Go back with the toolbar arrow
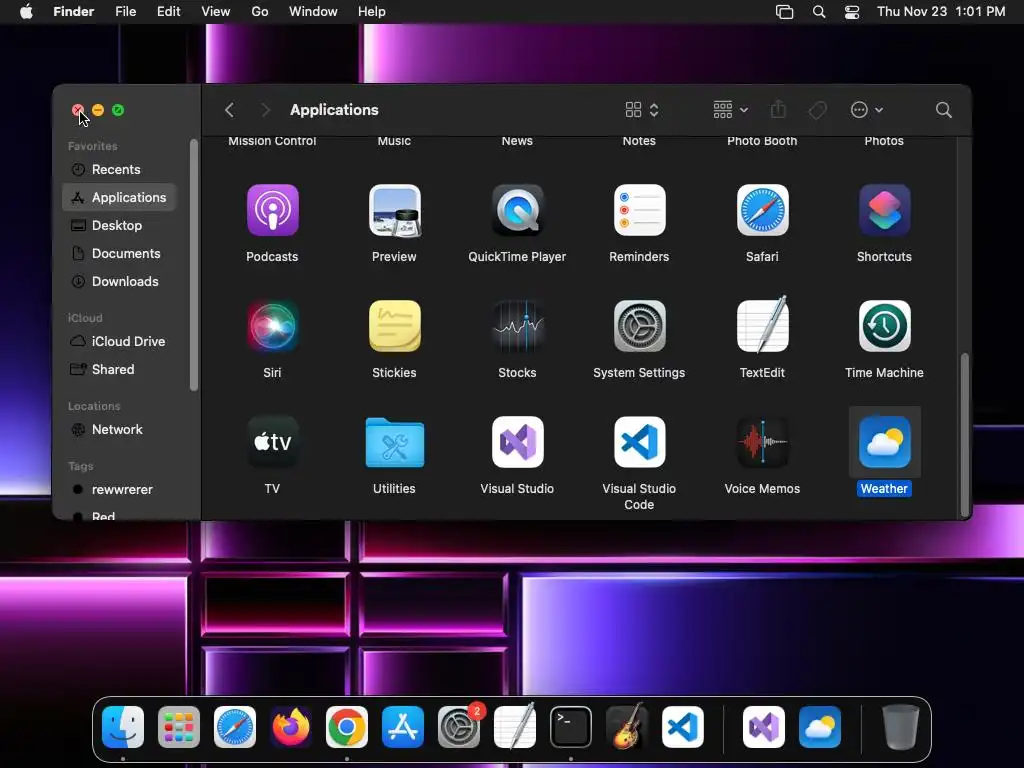 tap(229, 110)
